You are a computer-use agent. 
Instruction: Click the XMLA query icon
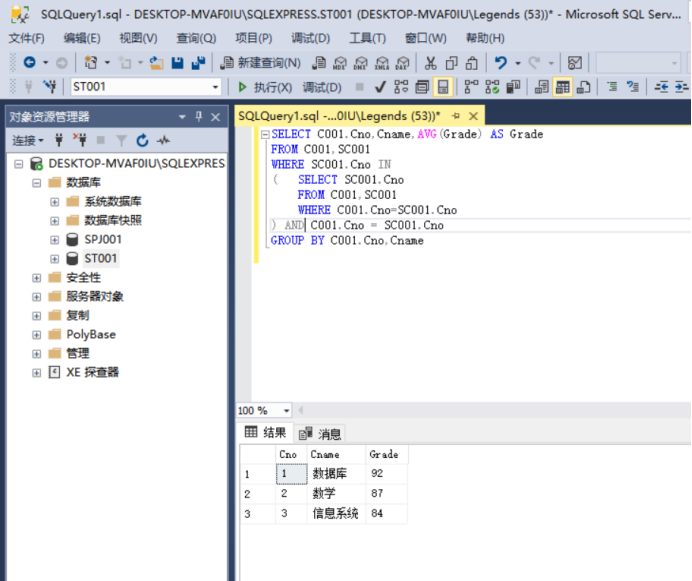point(382,63)
